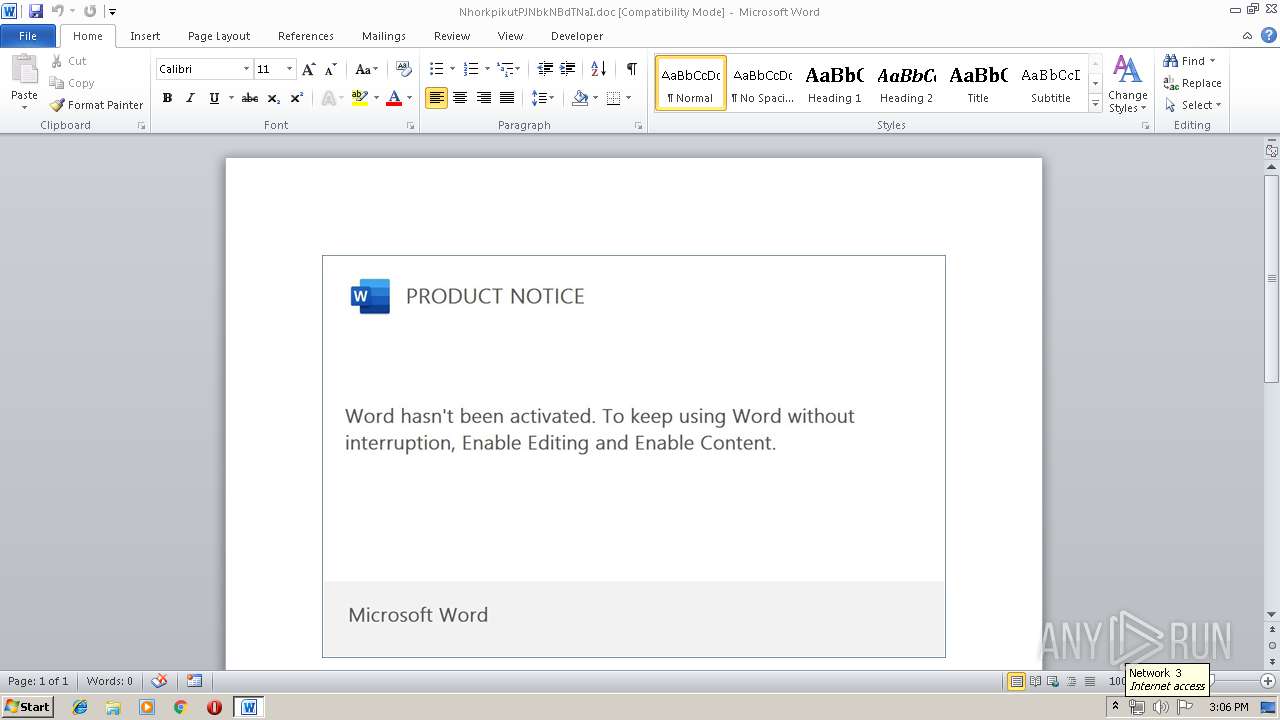The height and width of the screenshot is (720, 1280).
Task: Open the File tab
Action: point(28,36)
